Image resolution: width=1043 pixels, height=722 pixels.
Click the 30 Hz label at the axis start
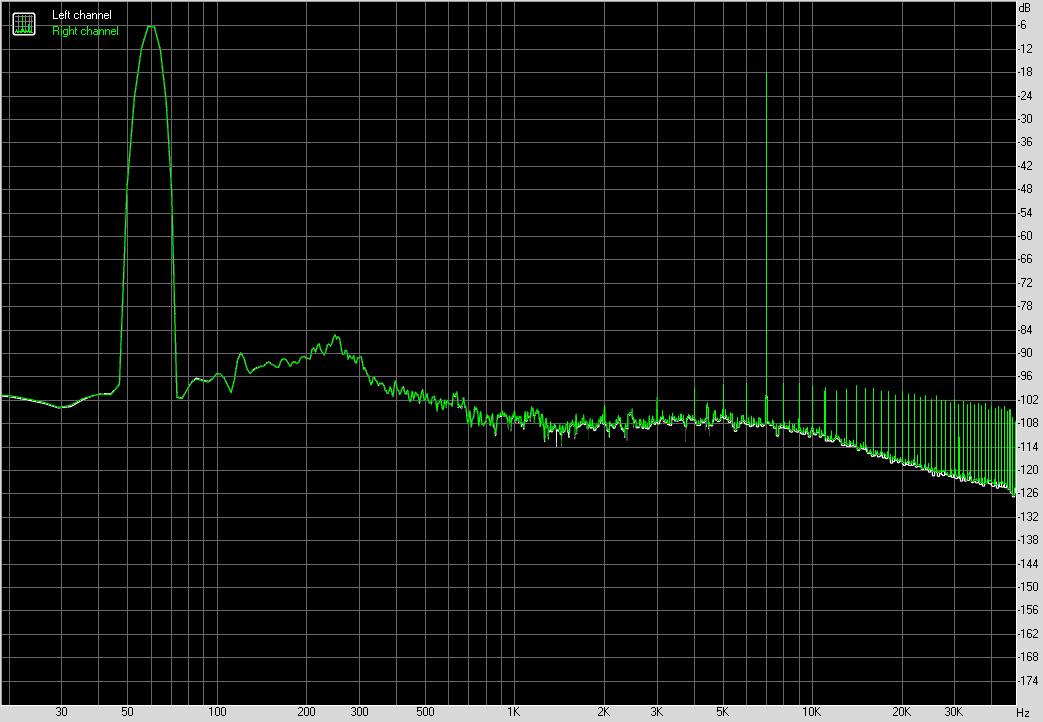pos(62,712)
